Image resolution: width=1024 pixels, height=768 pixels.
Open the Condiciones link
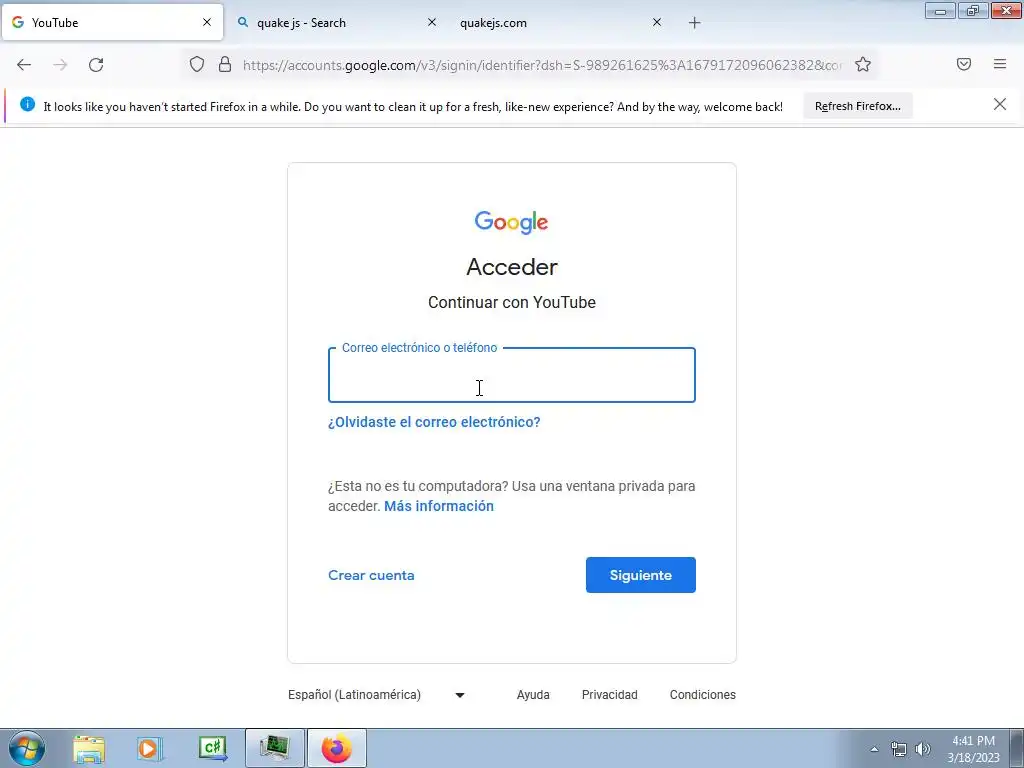(703, 695)
